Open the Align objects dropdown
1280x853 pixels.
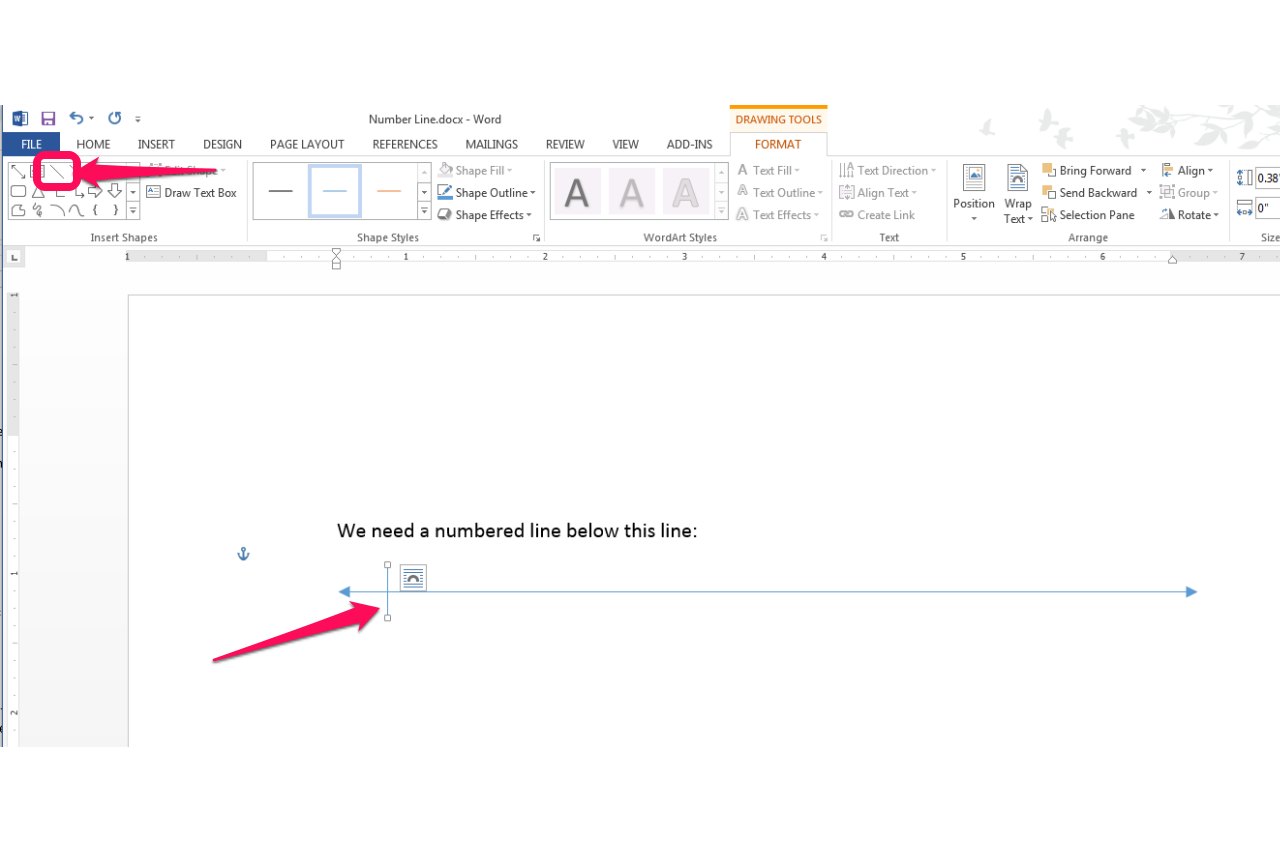pyautogui.click(x=1187, y=170)
